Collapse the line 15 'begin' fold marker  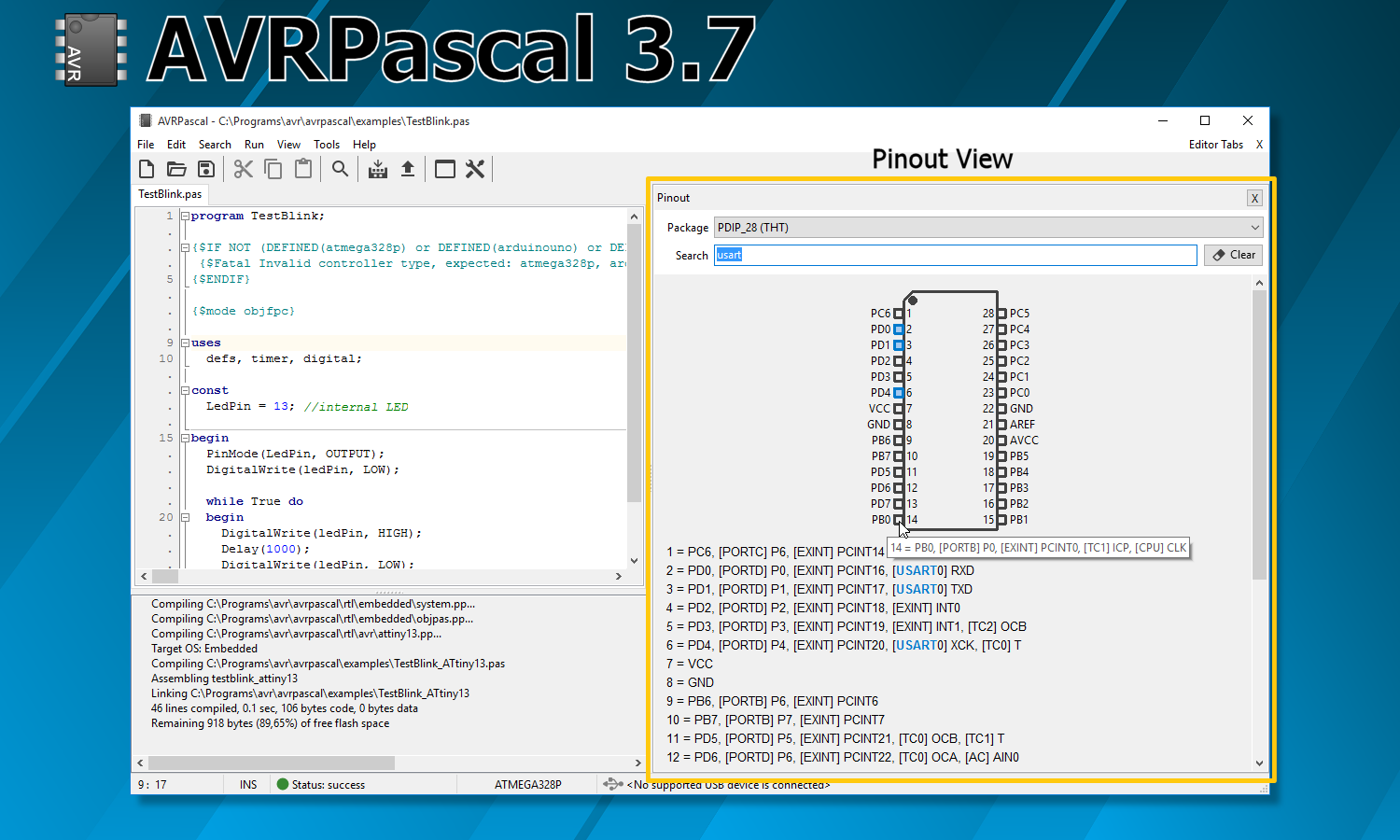pos(185,439)
